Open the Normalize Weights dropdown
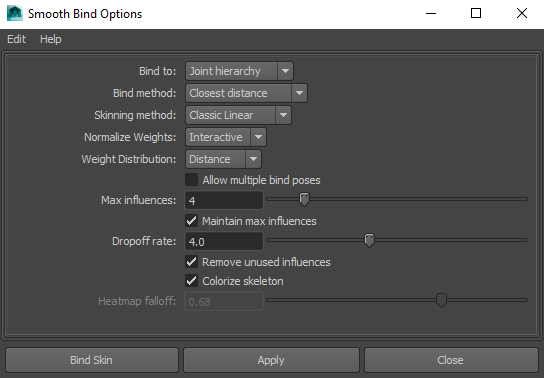 (226, 137)
